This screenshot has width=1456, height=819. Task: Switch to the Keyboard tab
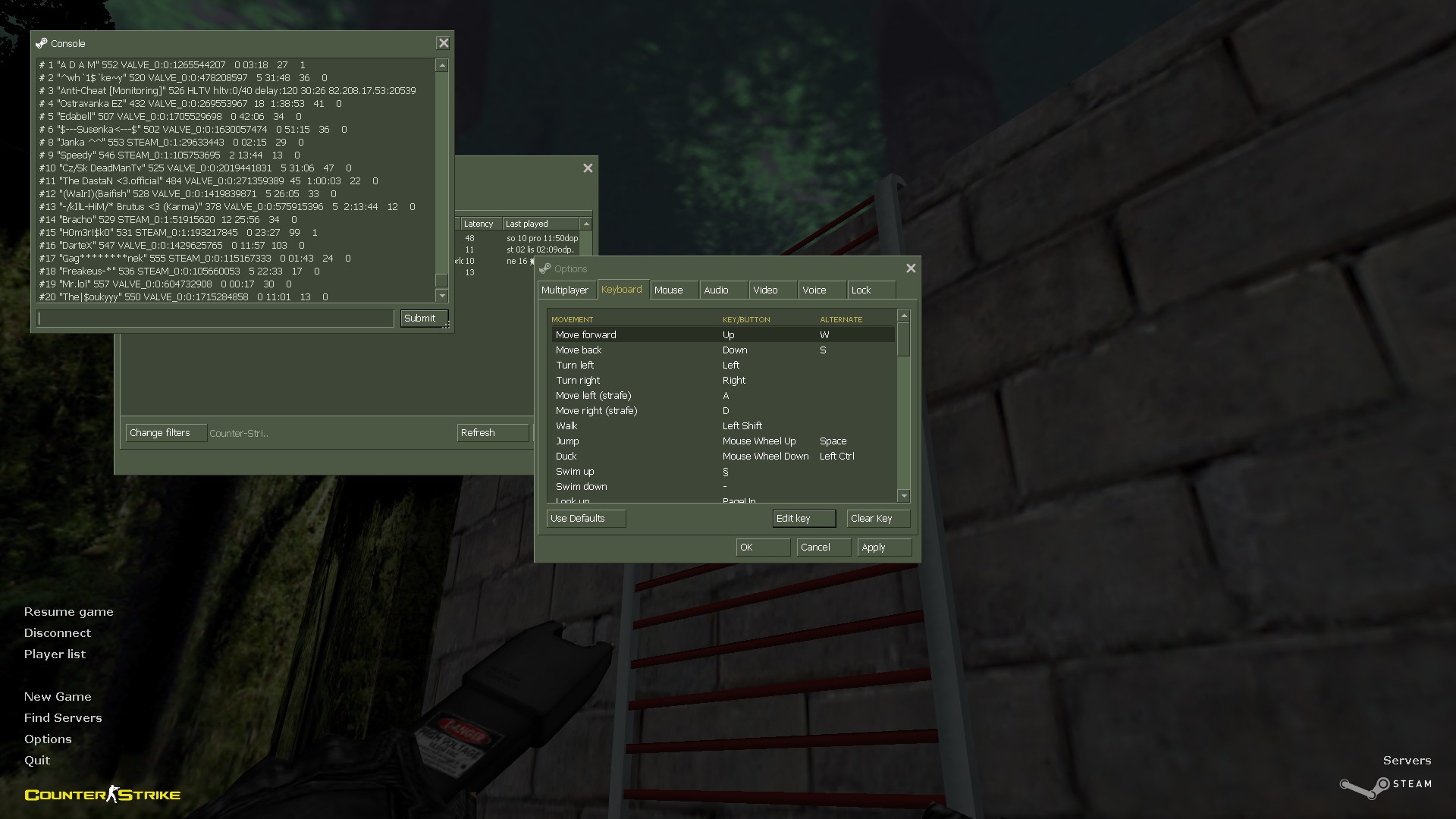(x=622, y=290)
